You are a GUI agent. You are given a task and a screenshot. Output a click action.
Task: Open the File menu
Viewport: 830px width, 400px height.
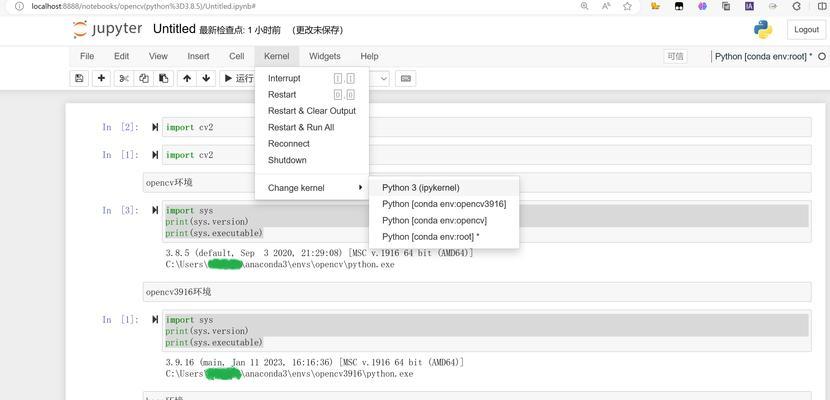click(87, 56)
